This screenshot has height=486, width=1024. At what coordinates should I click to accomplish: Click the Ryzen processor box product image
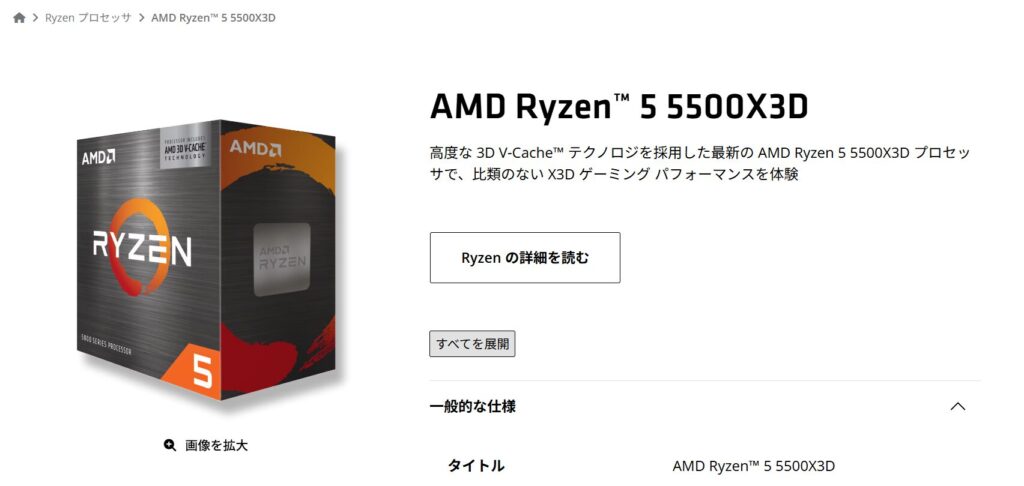coord(206,259)
